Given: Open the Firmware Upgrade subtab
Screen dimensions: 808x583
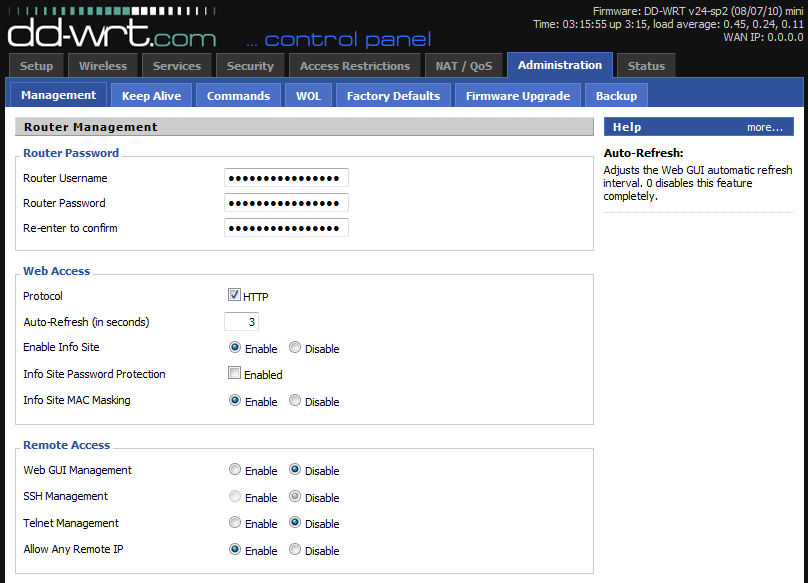Looking at the screenshot, I should click(x=517, y=96).
